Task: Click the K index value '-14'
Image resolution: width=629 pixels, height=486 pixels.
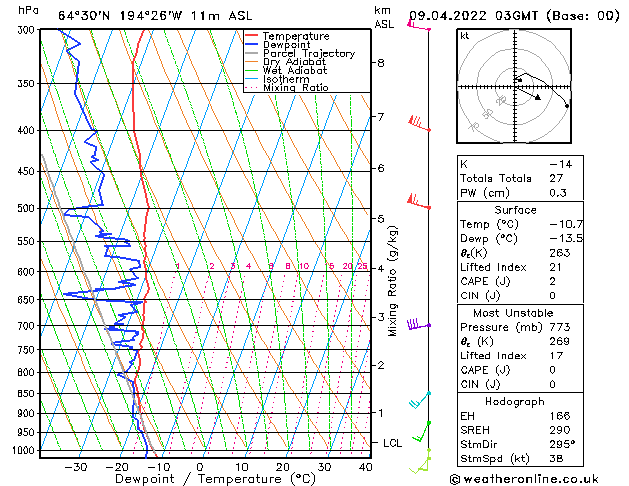Action: (x=560, y=164)
